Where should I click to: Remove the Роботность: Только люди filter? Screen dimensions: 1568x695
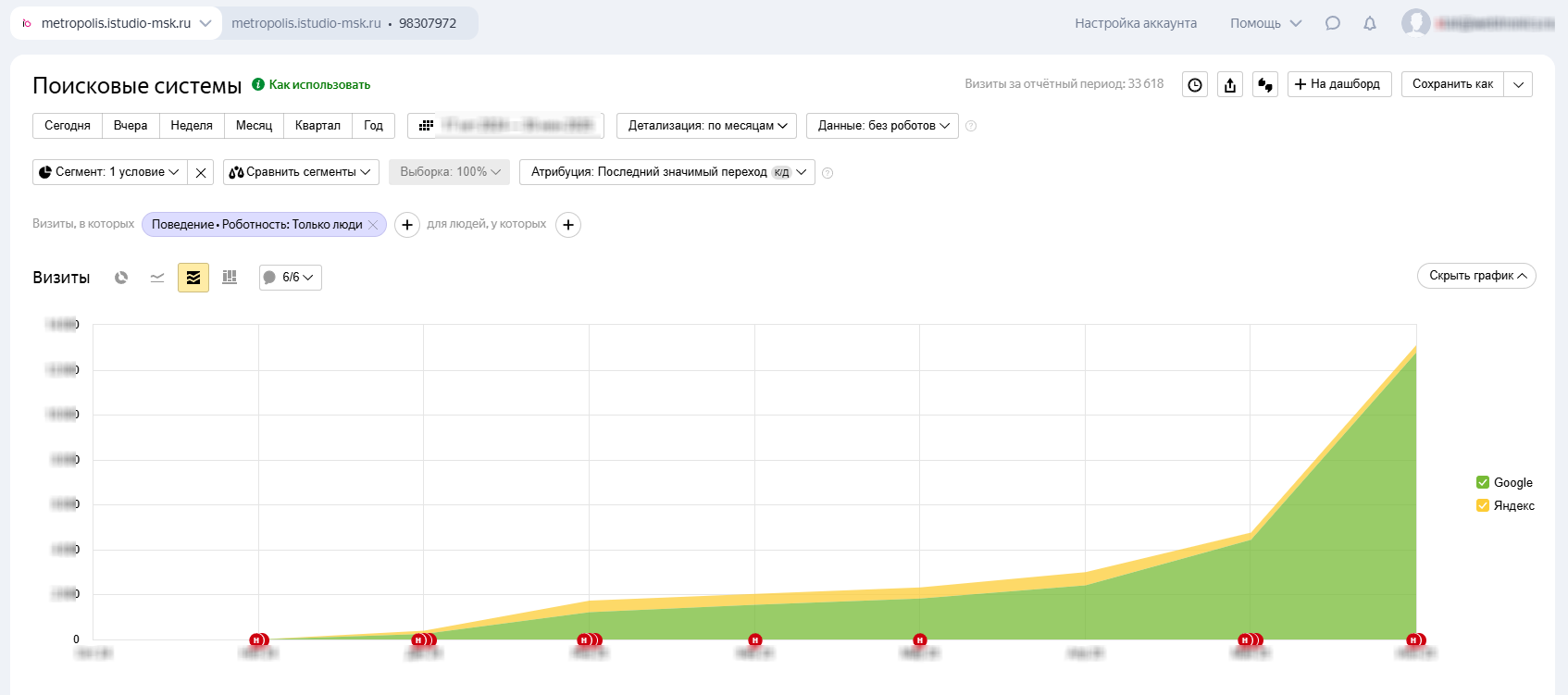coord(373,225)
